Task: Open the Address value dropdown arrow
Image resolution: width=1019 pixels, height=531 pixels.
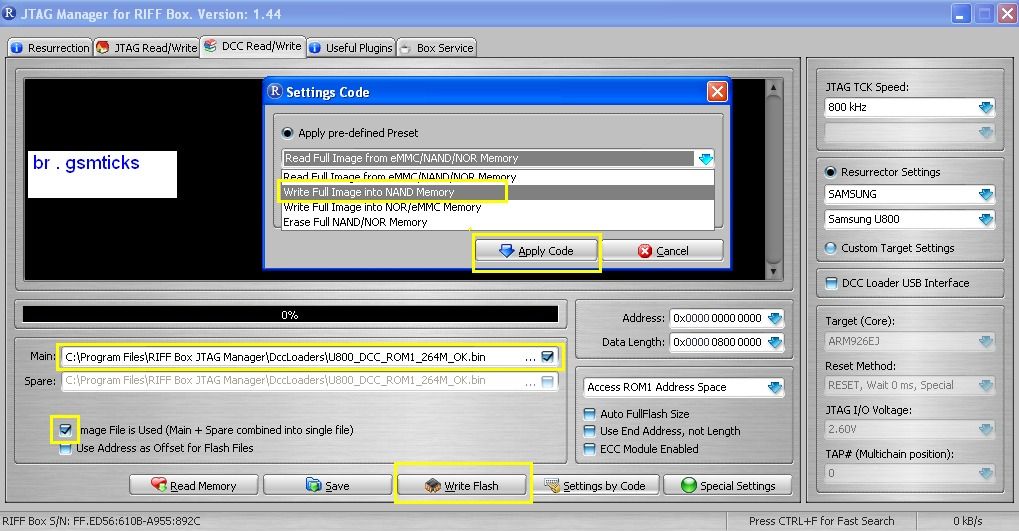Action: tap(775, 318)
